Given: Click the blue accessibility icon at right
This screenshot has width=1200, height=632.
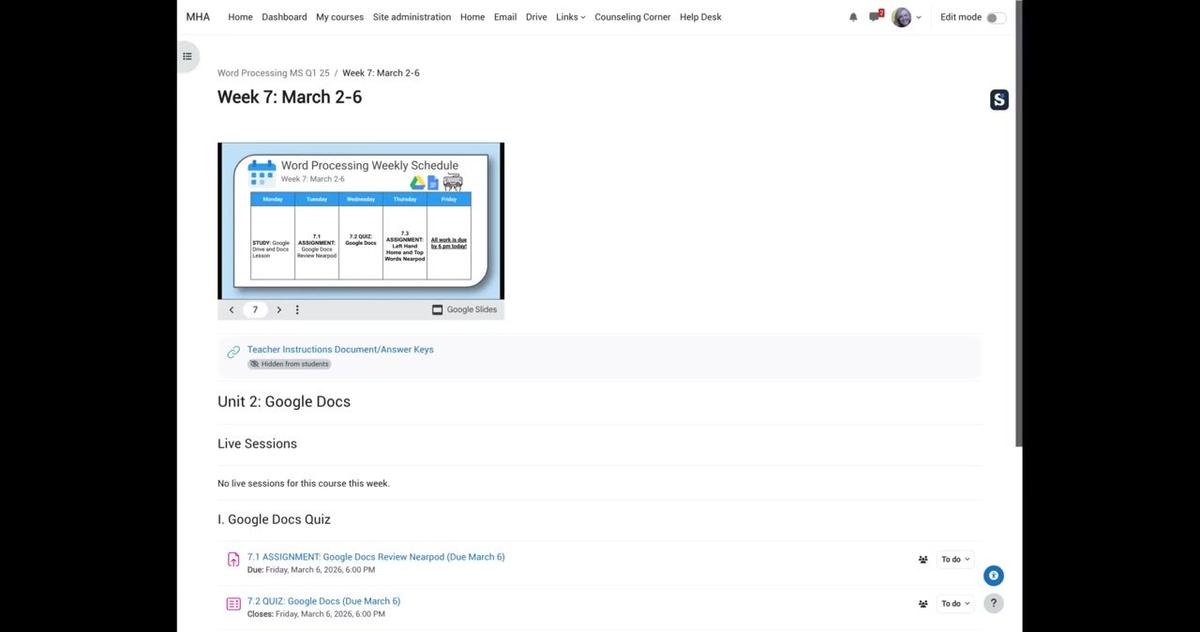Looking at the screenshot, I should tap(993, 576).
